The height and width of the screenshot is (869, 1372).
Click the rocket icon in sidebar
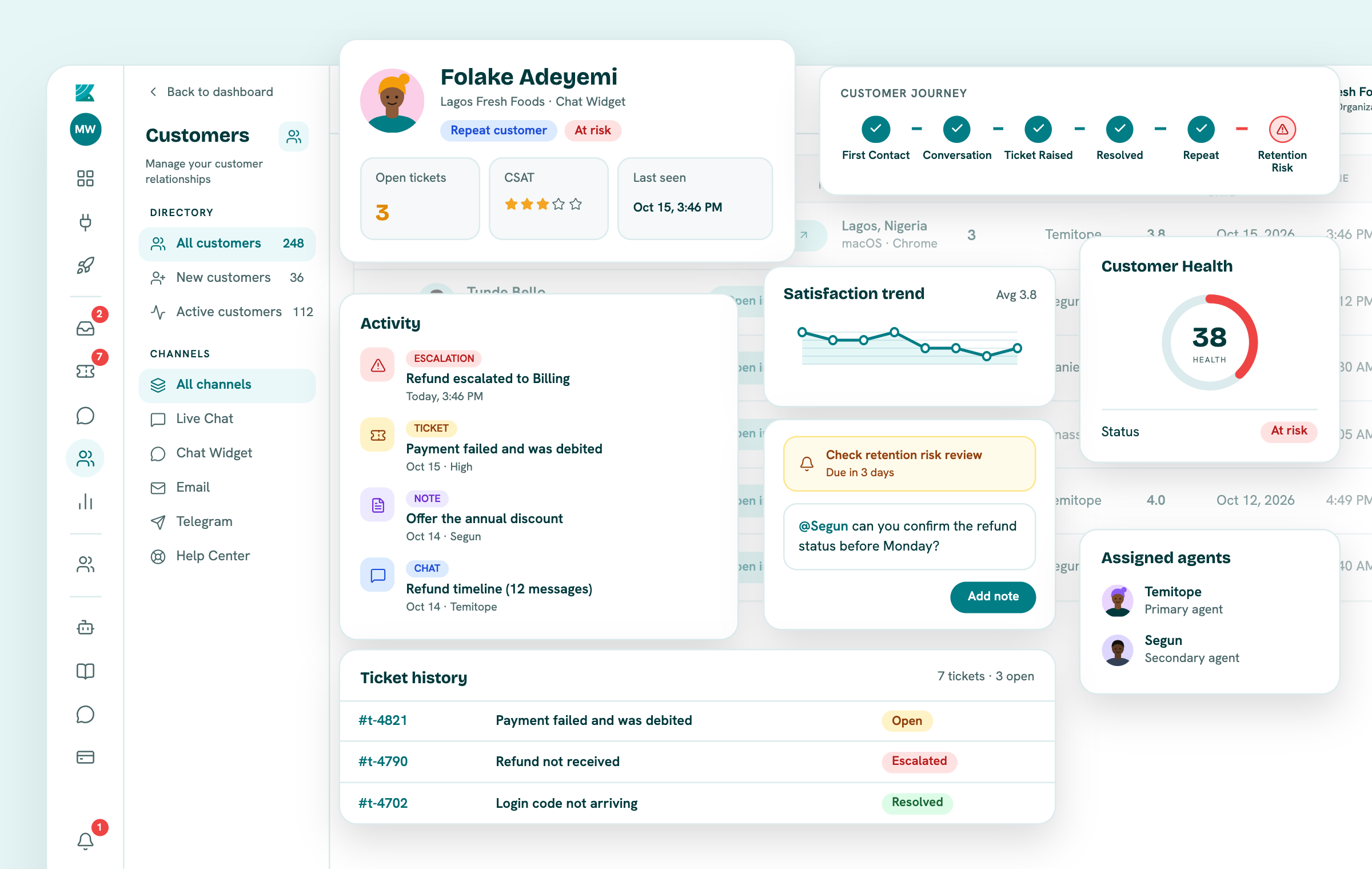(85, 265)
